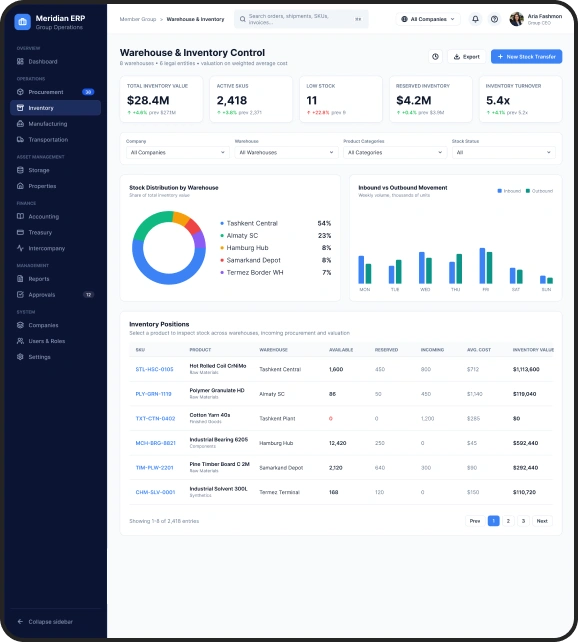Image resolution: width=578 pixels, height=642 pixels.
Task: Click the search orders input field
Action: pyautogui.click(x=301, y=19)
